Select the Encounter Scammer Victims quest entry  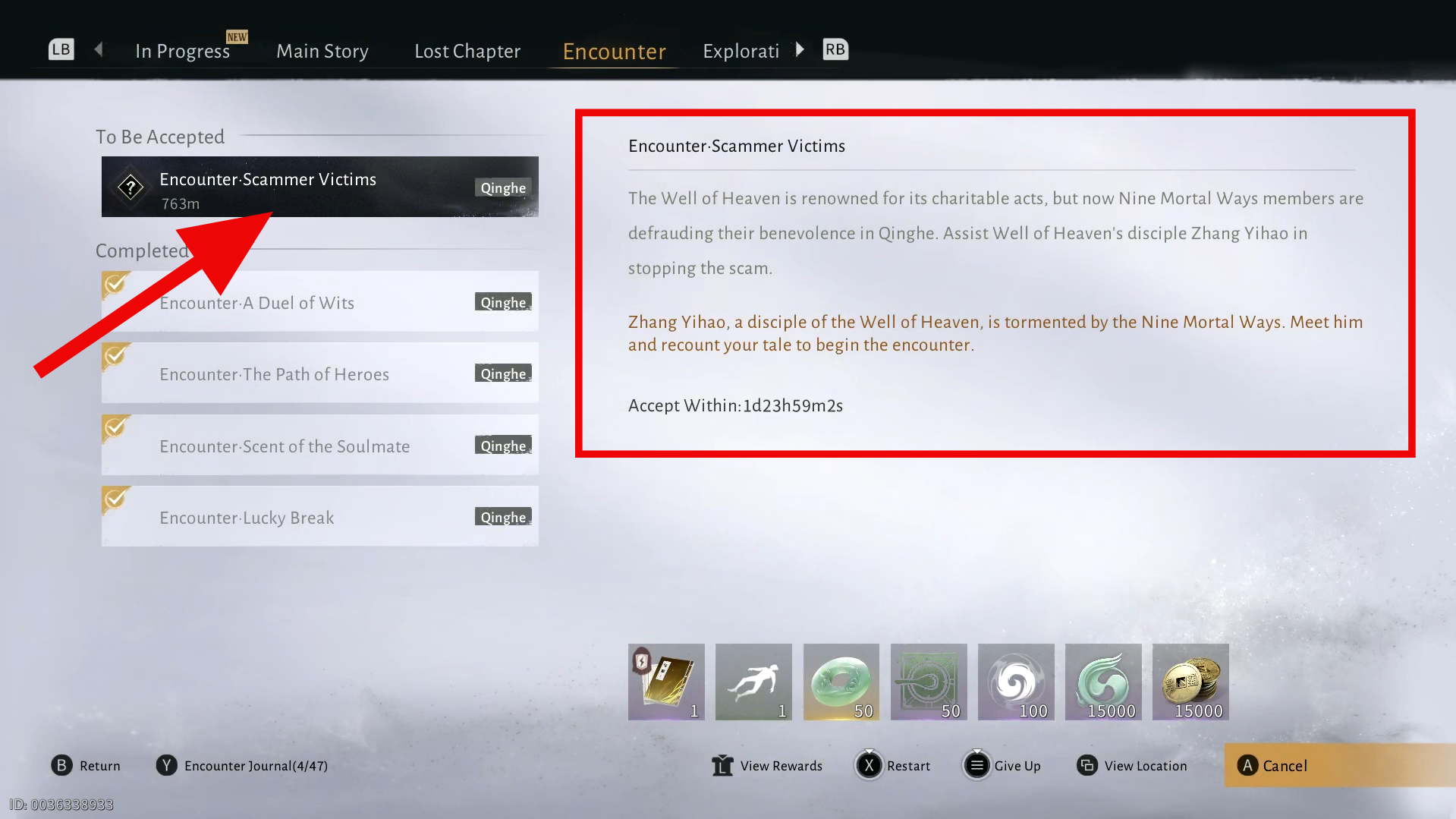pos(320,187)
